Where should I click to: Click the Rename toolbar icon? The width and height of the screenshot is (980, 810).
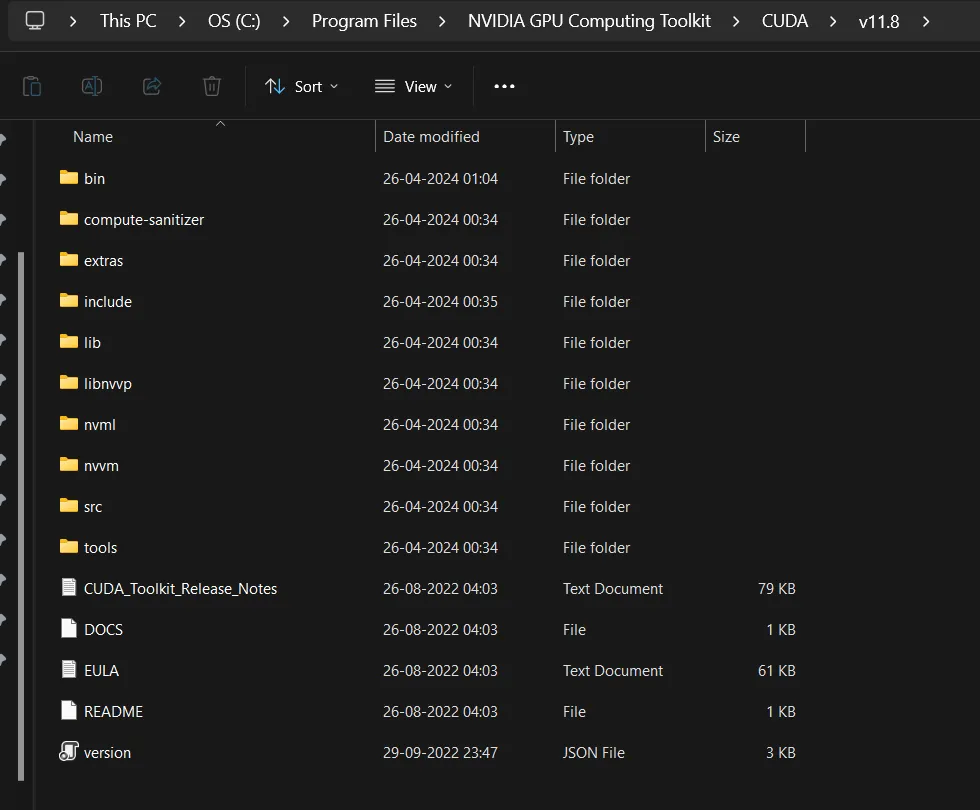92,86
